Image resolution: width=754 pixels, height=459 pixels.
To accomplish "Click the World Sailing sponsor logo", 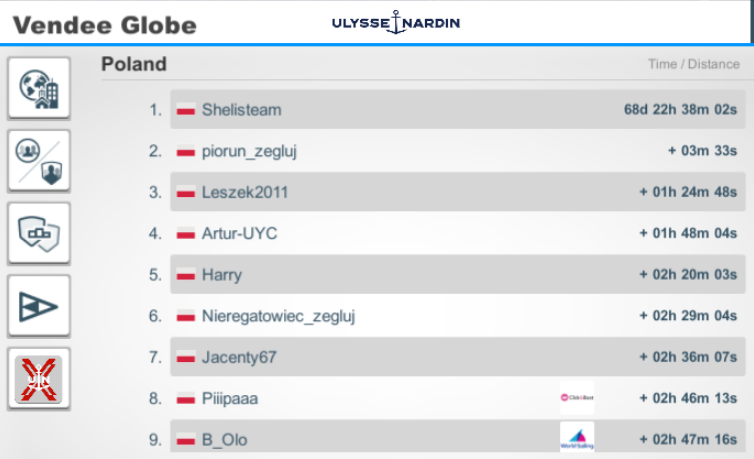I will click(x=577, y=437).
